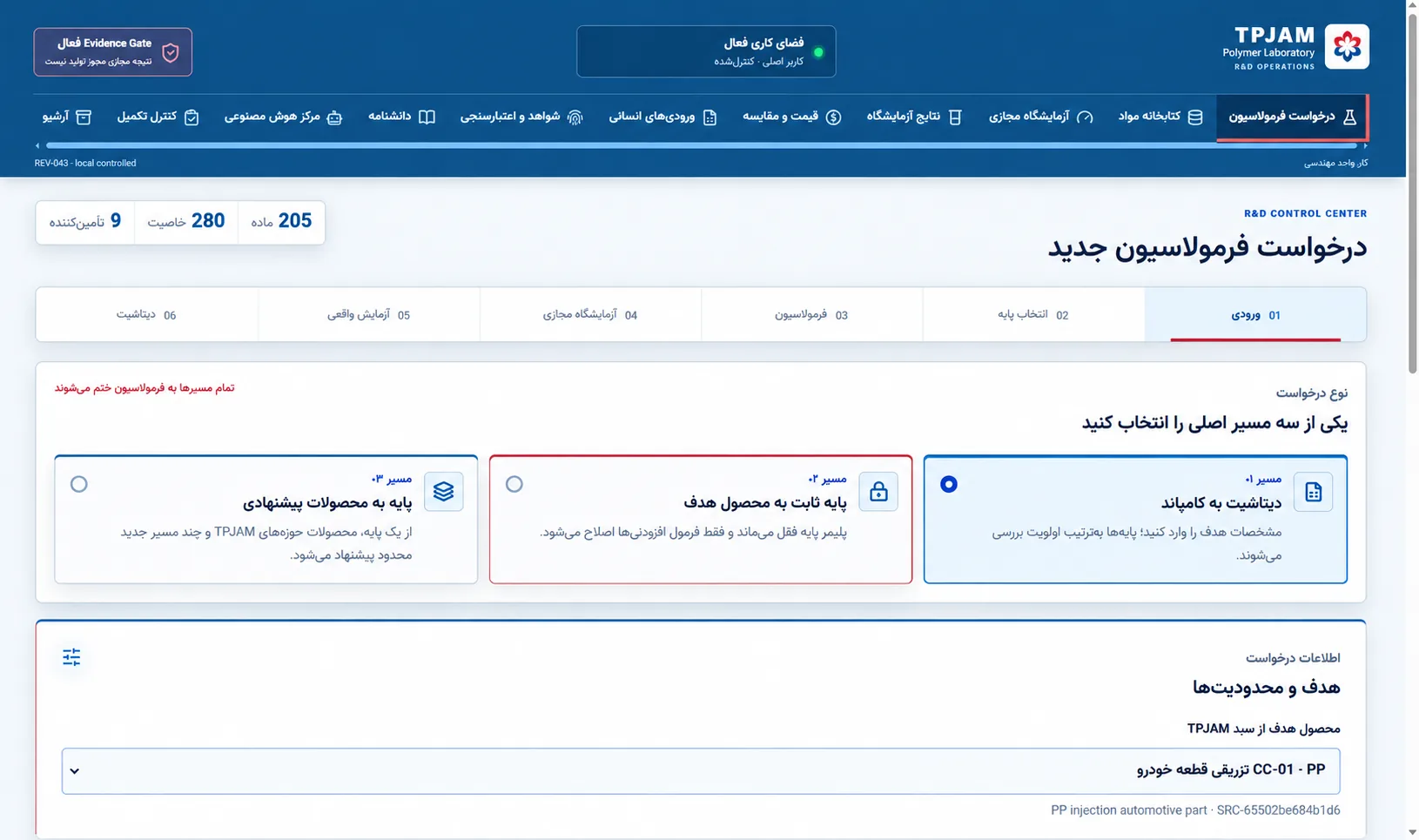Select the پایه به محصولات پیشنهادی radio button
The height and width of the screenshot is (840, 1419).
coord(79,484)
